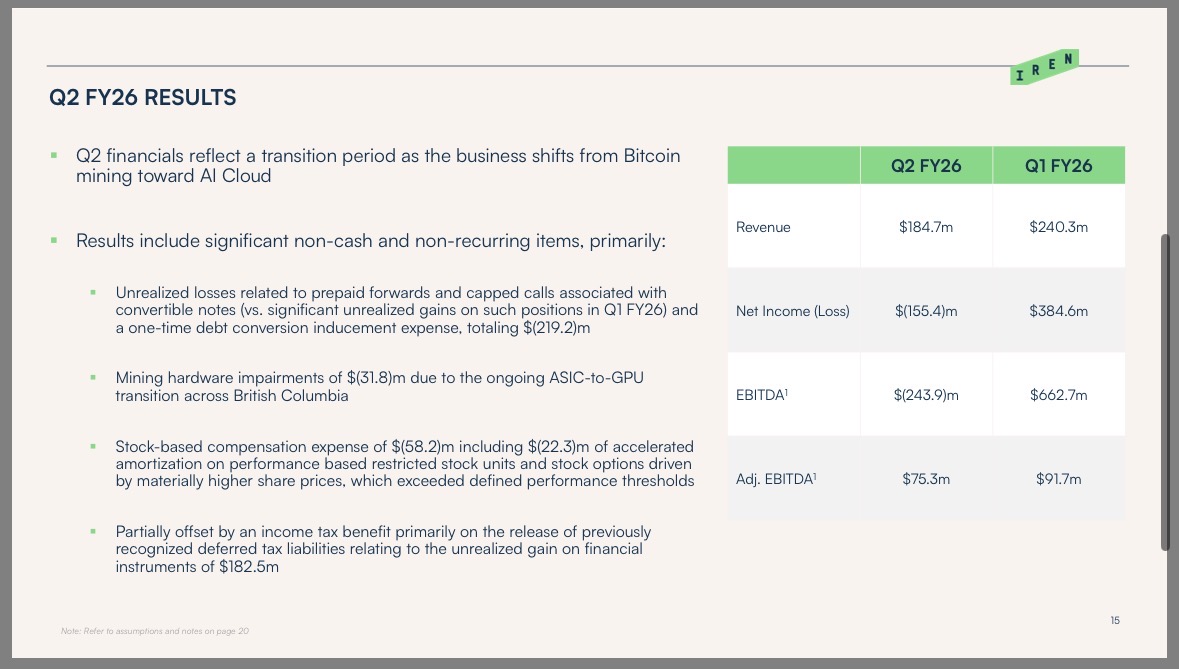The height and width of the screenshot is (669, 1179).
Task: Click the $91.7m Adj. EBITDA value
Action: click(x=1058, y=479)
